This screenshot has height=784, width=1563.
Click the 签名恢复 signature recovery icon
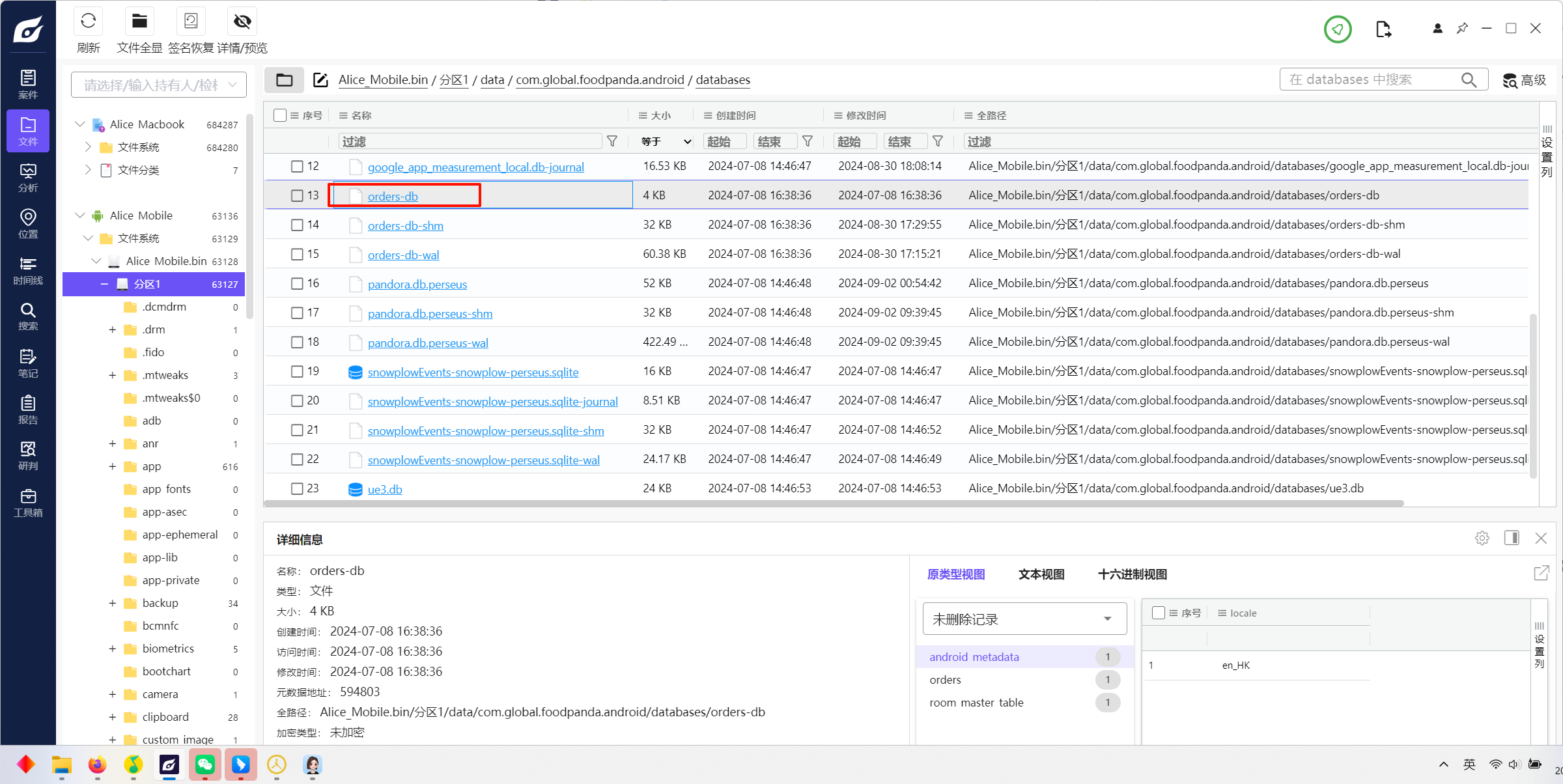tap(191, 21)
